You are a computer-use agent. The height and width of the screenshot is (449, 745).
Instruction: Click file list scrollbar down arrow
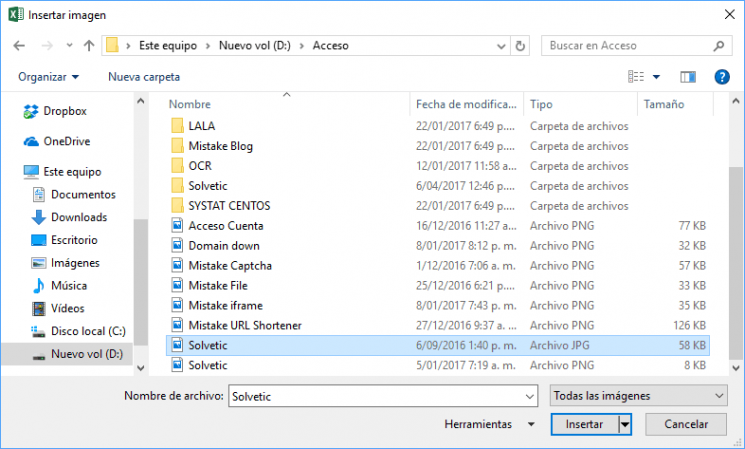click(x=735, y=368)
